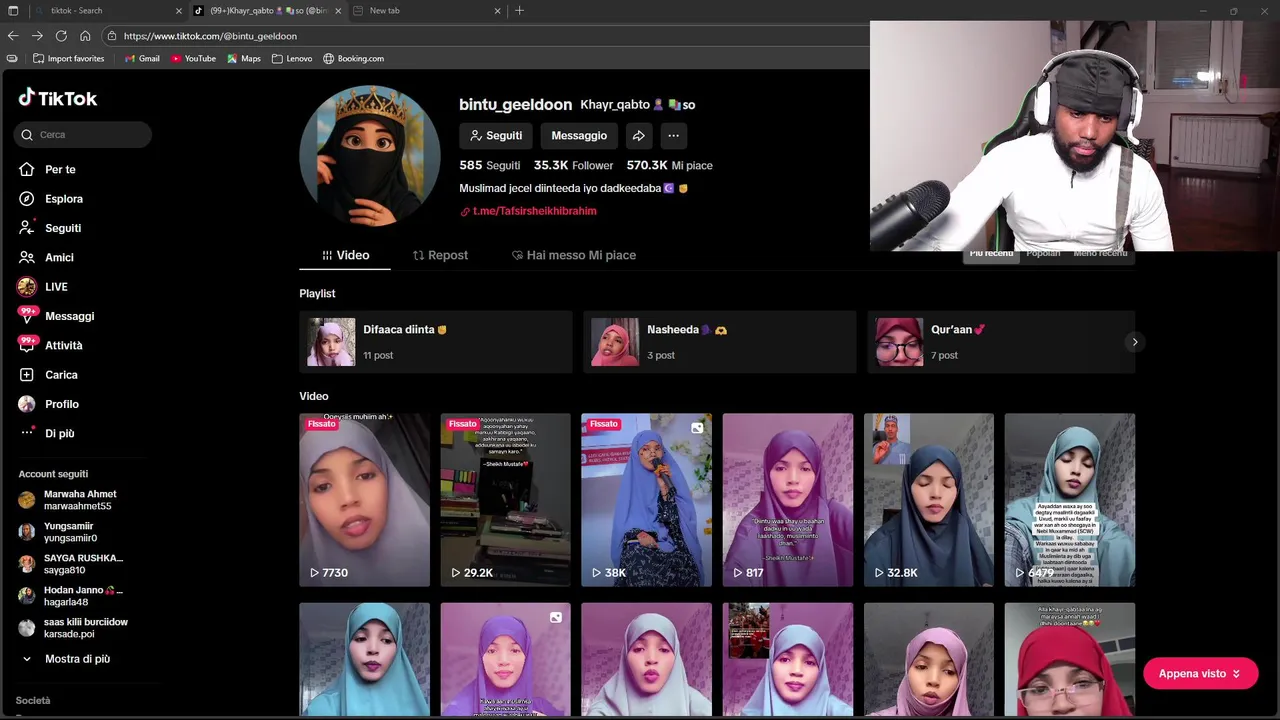Screen dimensions: 1280x720
Task: Play pinned video with 7730 views
Action: (364, 500)
